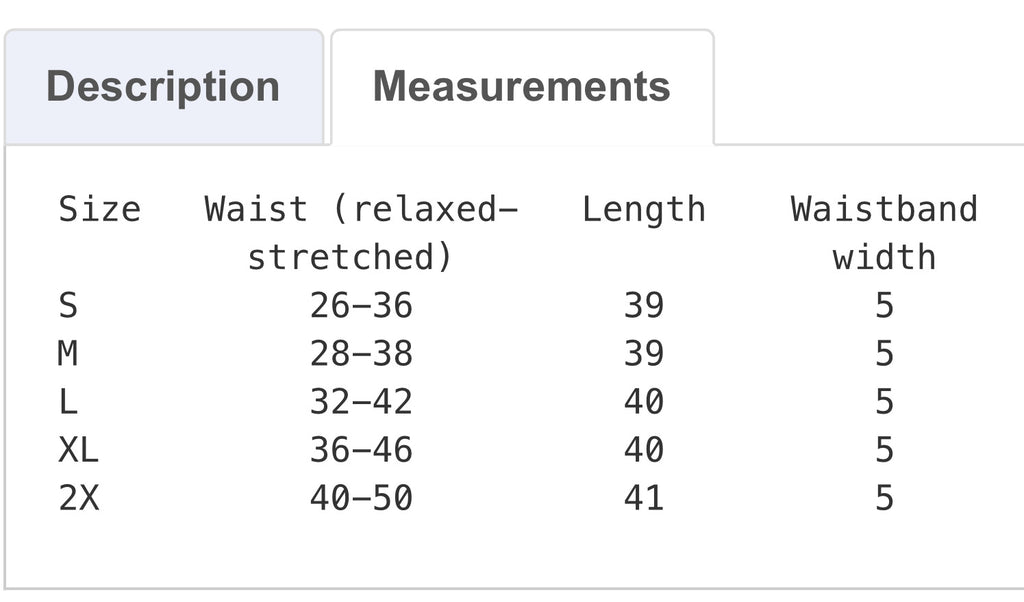Switch to the Description tab
Viewport: 1024px width, 602px height.
(x=164, y=87)
